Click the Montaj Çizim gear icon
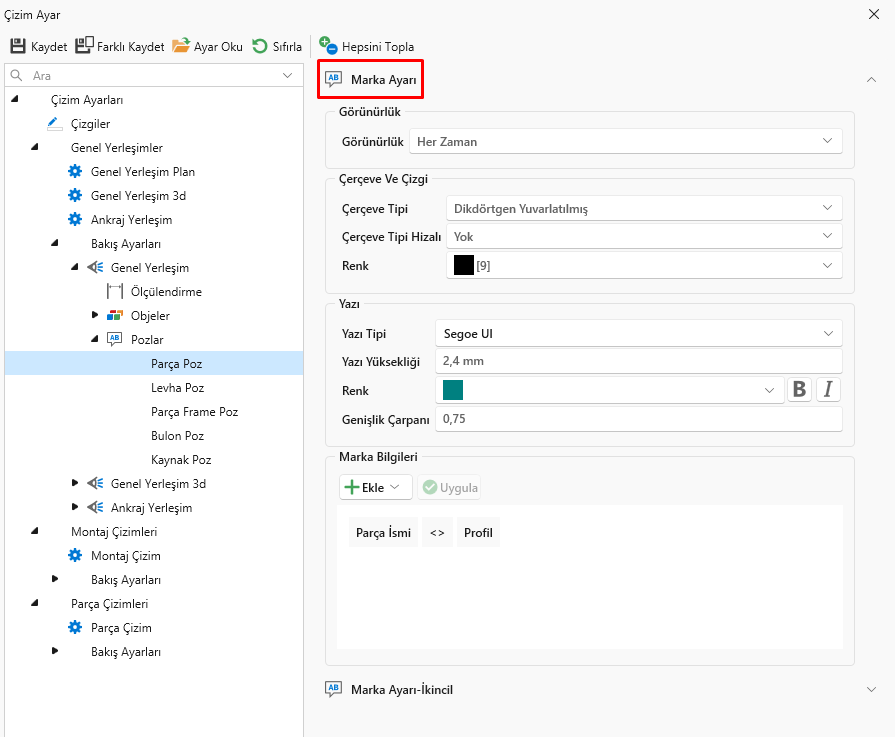 75,556
